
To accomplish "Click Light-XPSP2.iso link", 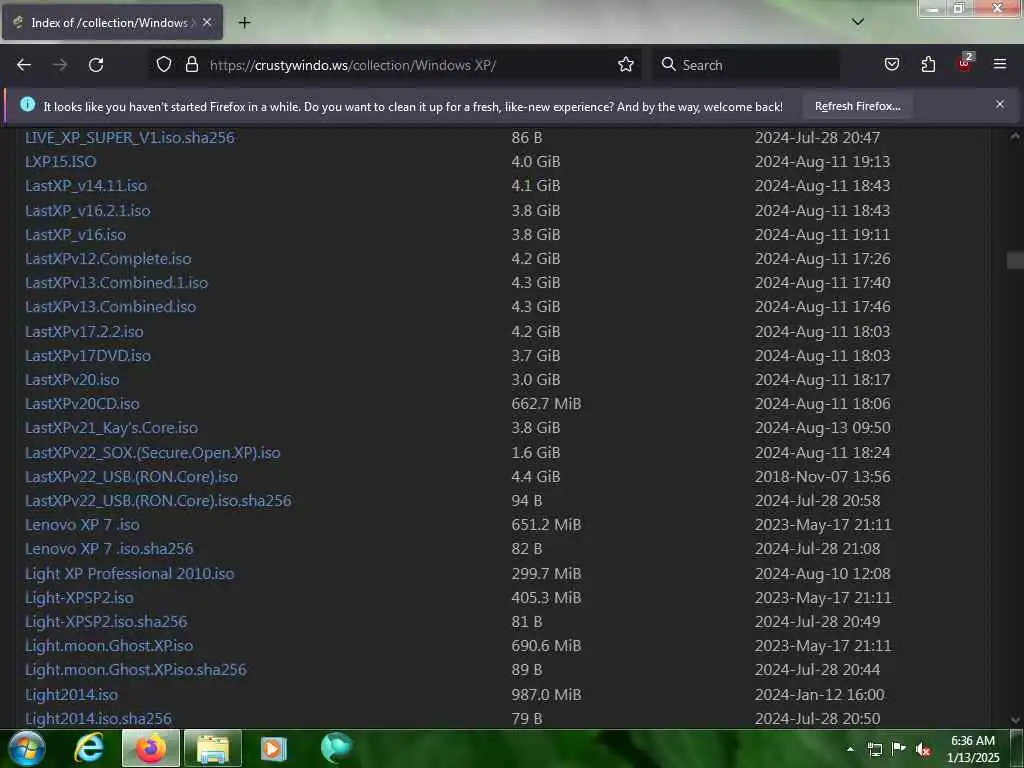I will coord(79,598).
